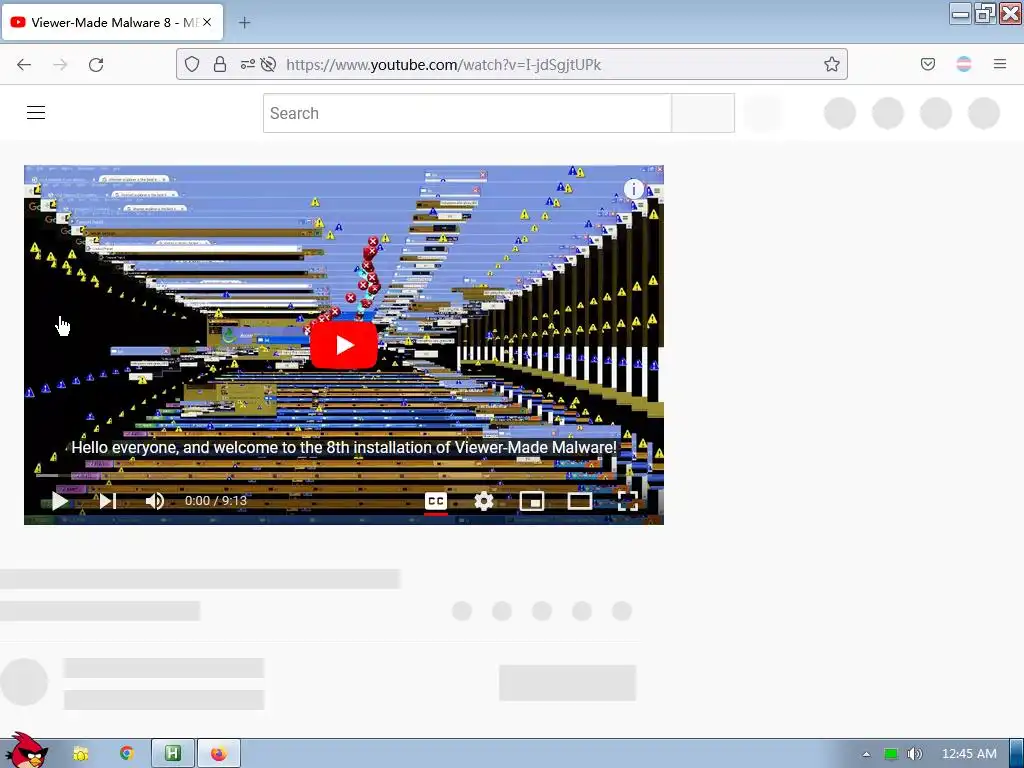Viewport: 1024px width, 768px height.
Task: Open video settings gear
Action: pos(484,501)
